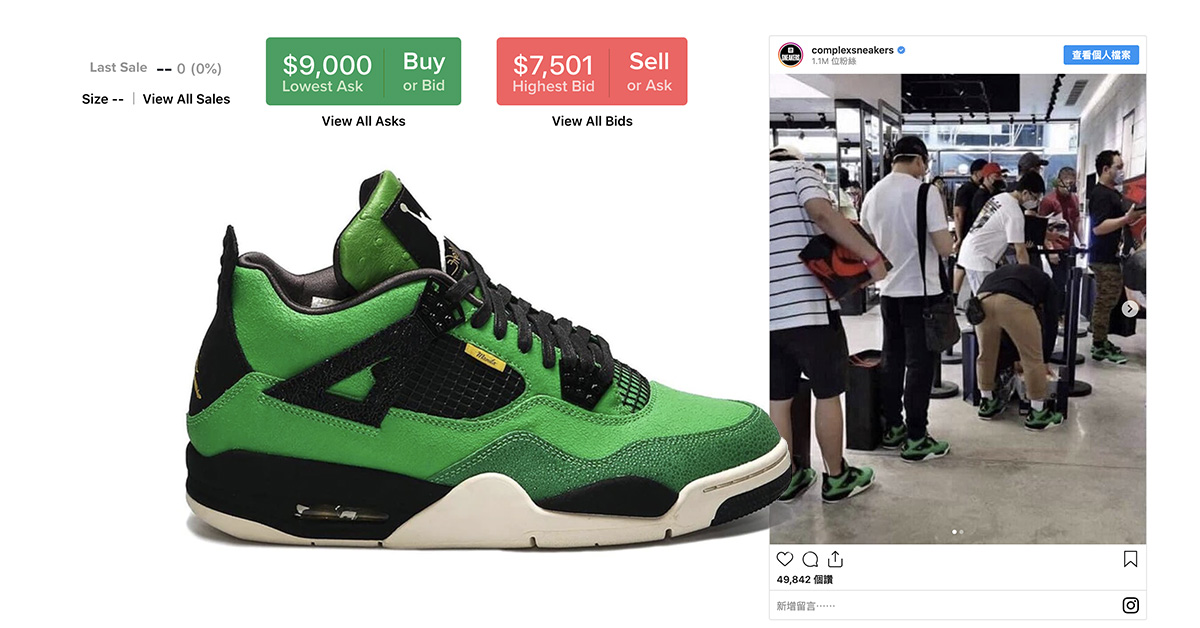Click the blue verified badge
Viewport: 1200px width, 628px height.
point(902,50)
